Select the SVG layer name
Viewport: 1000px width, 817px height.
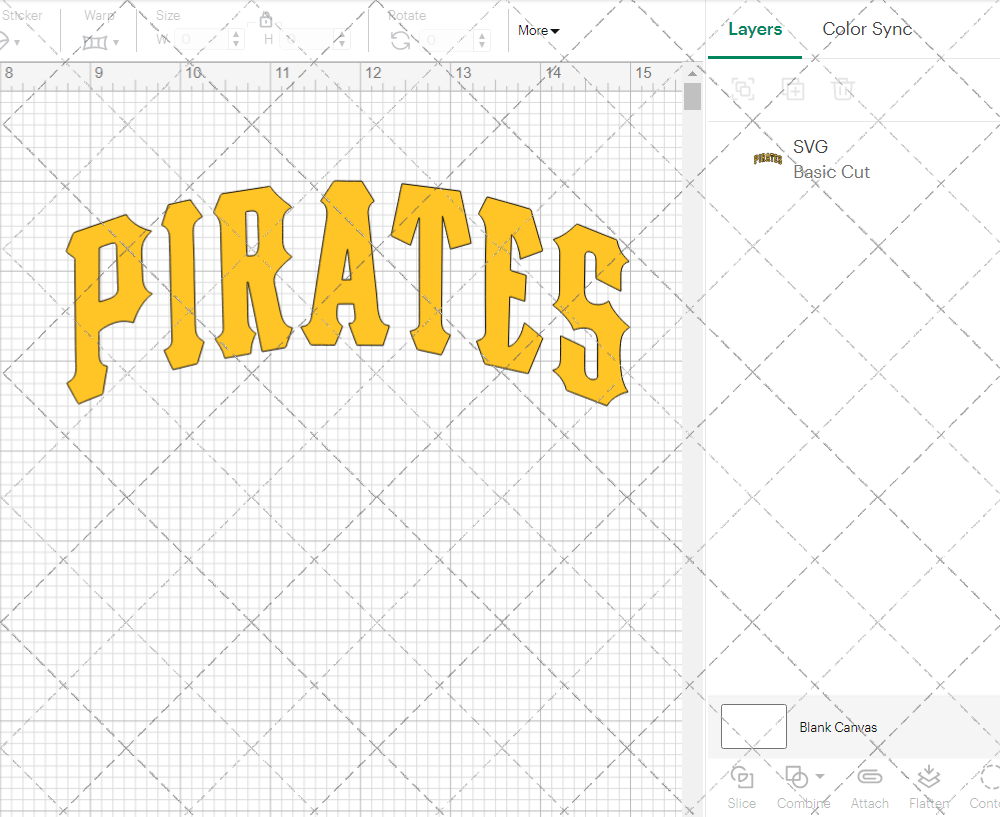click(x=810, y=147)
